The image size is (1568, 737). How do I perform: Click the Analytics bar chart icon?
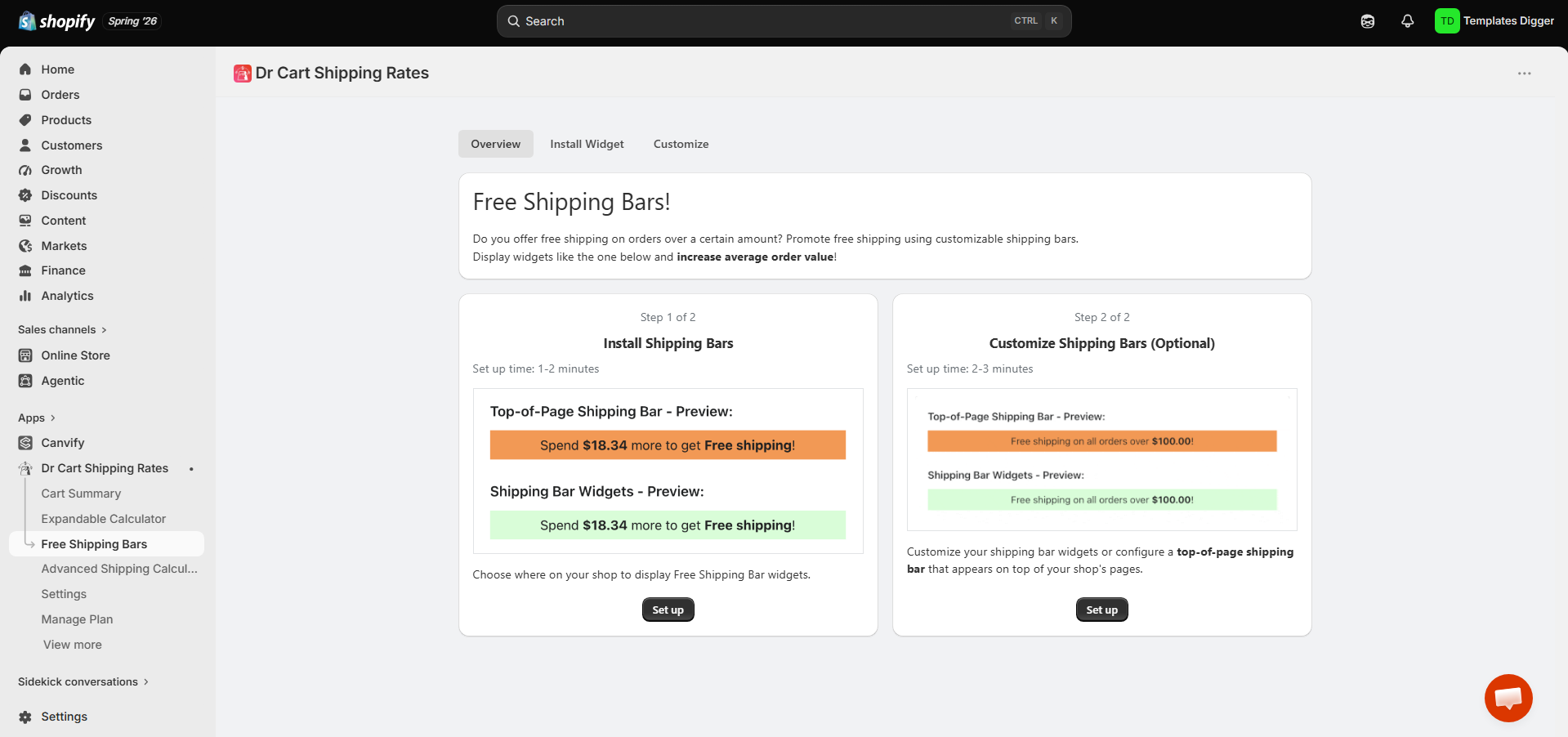tap(25, 296)
